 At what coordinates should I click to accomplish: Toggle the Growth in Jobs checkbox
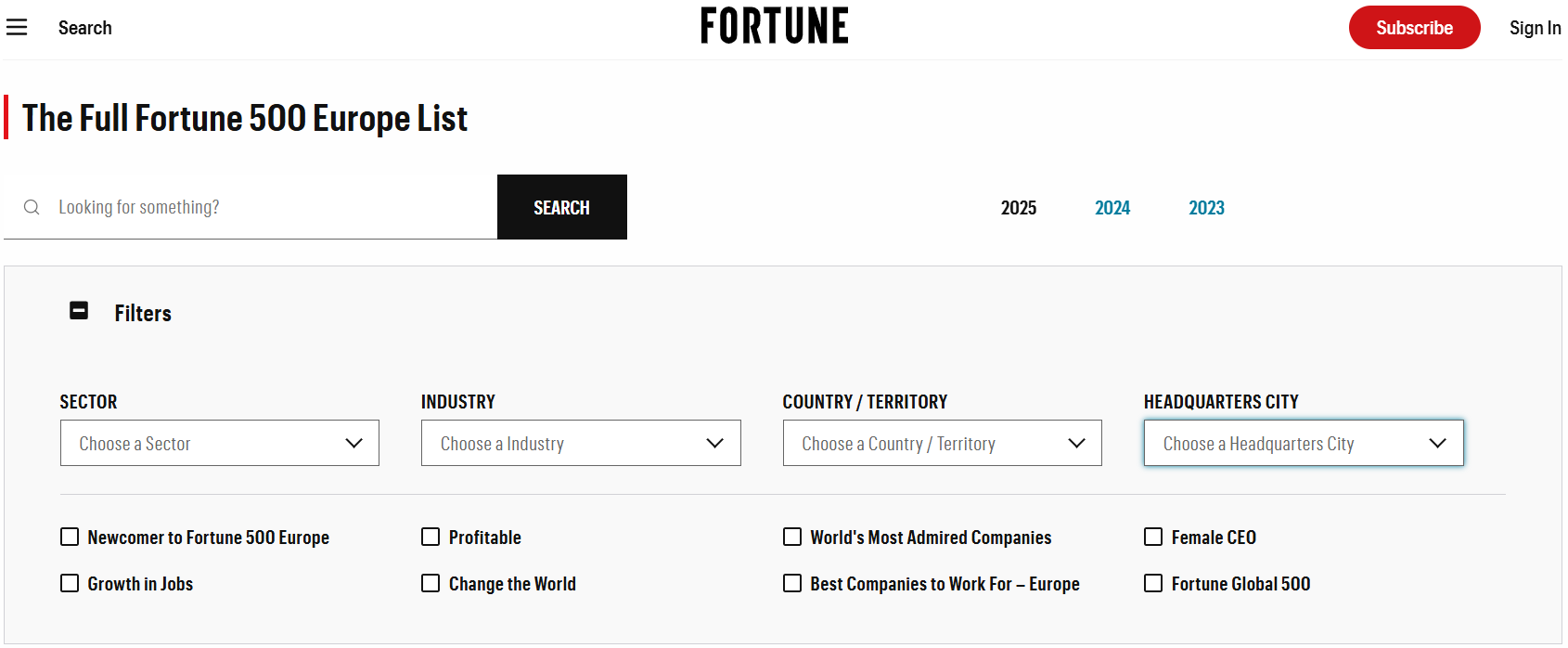click(x=70, y=583)
